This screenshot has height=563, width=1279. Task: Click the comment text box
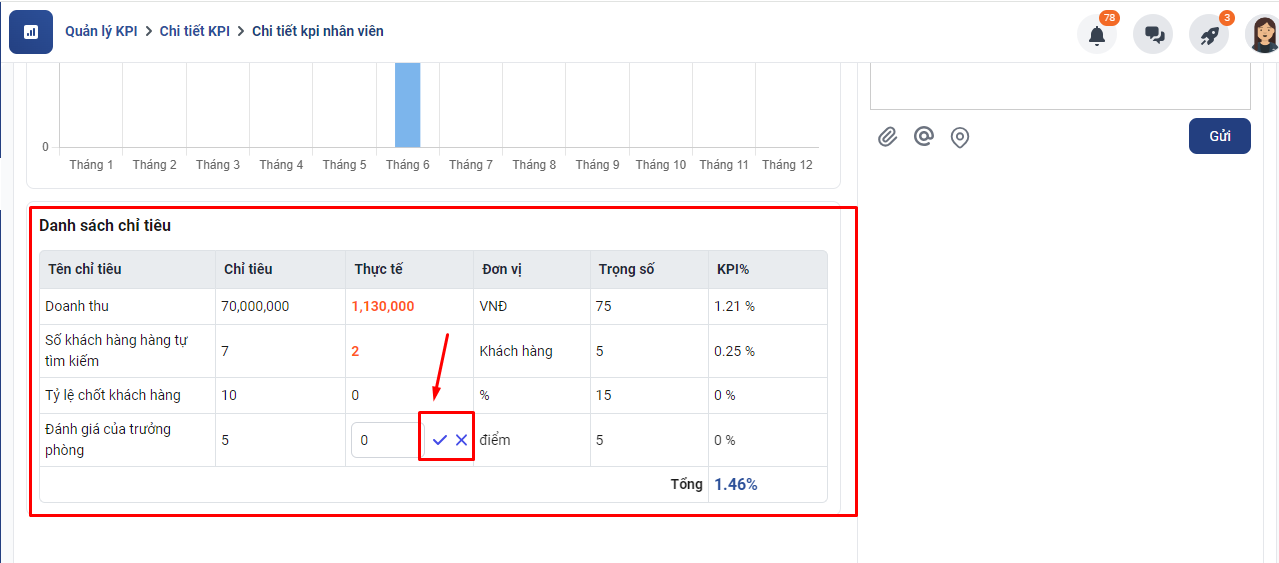click(x=1060, y=85)
